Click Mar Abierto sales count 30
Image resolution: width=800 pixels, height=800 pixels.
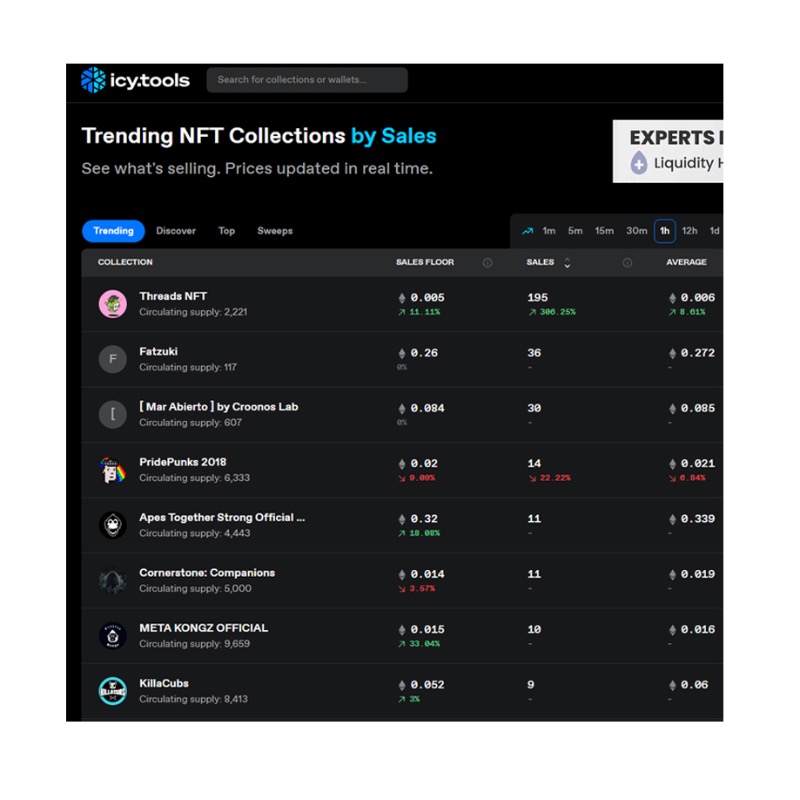point(534,408)
